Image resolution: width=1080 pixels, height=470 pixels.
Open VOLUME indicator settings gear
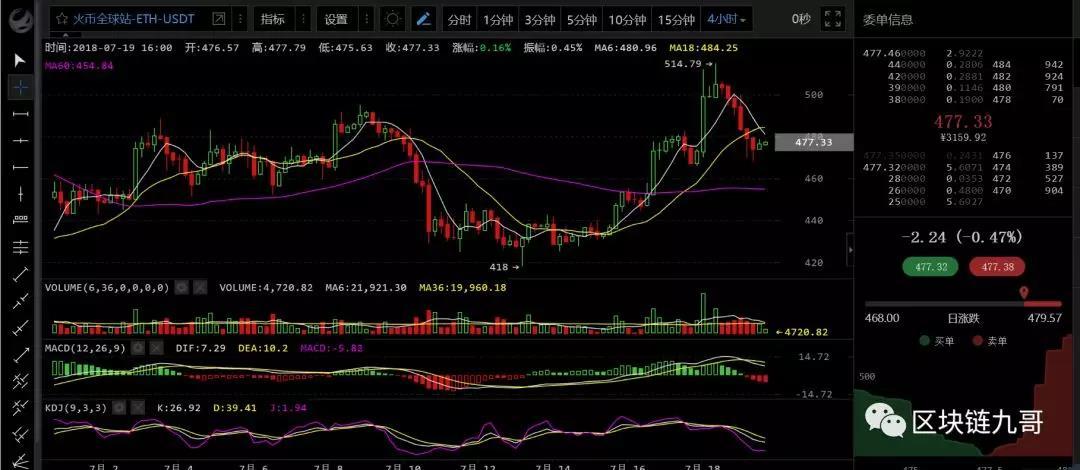click(181, 287)
